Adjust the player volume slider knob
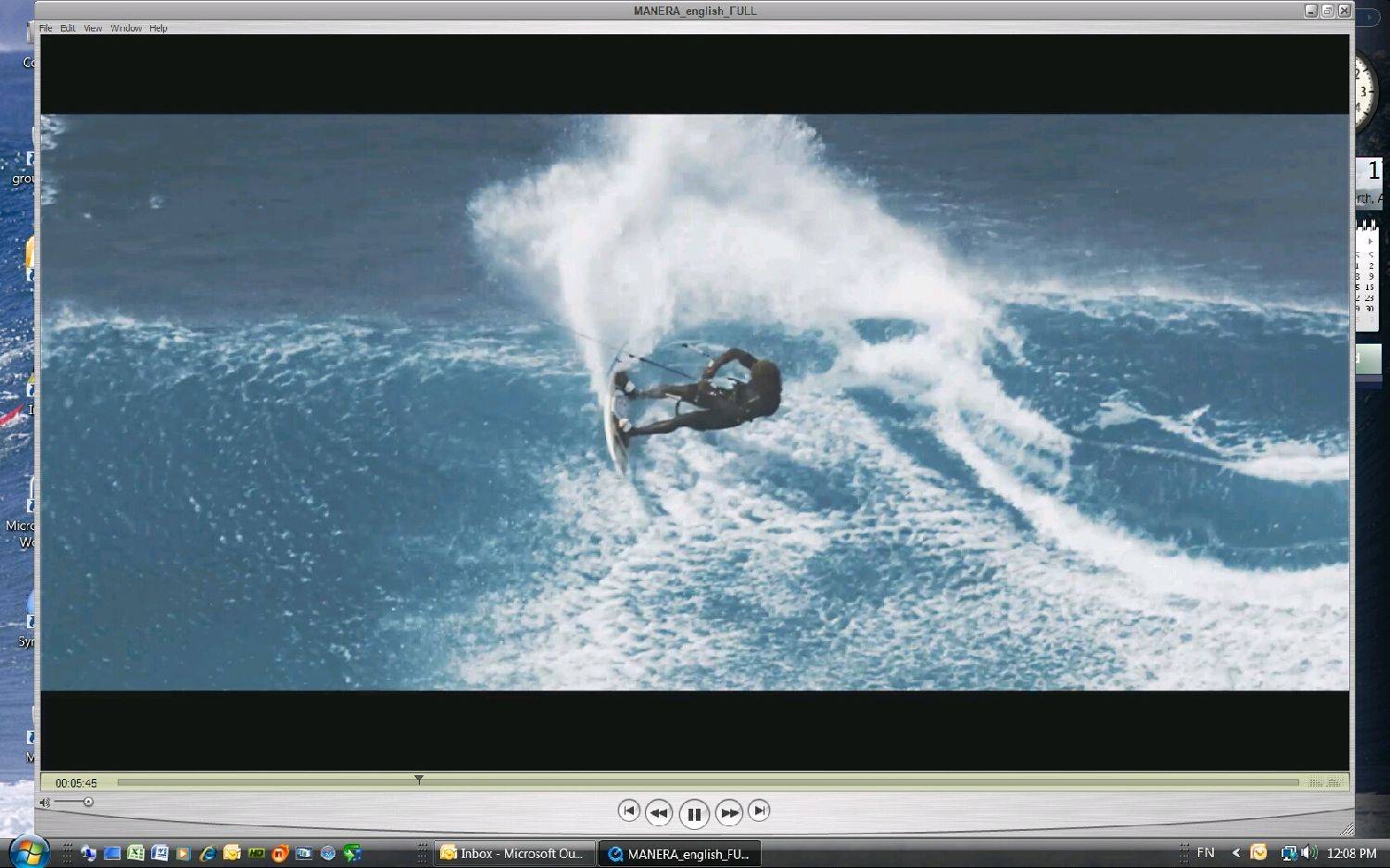 click(x=88, y=802)
